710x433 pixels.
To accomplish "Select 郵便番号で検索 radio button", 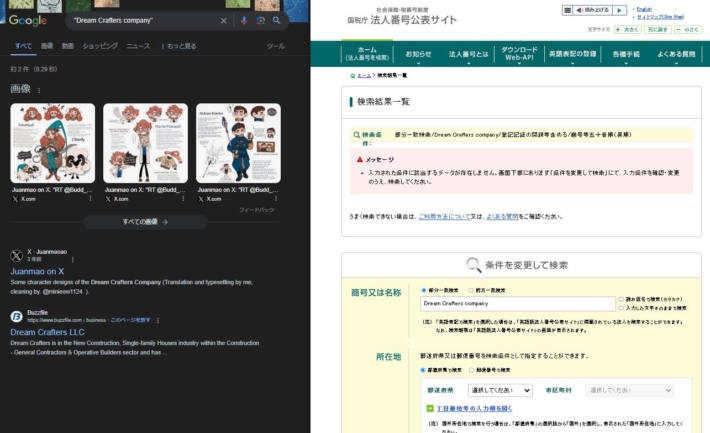I will (471, 370).
